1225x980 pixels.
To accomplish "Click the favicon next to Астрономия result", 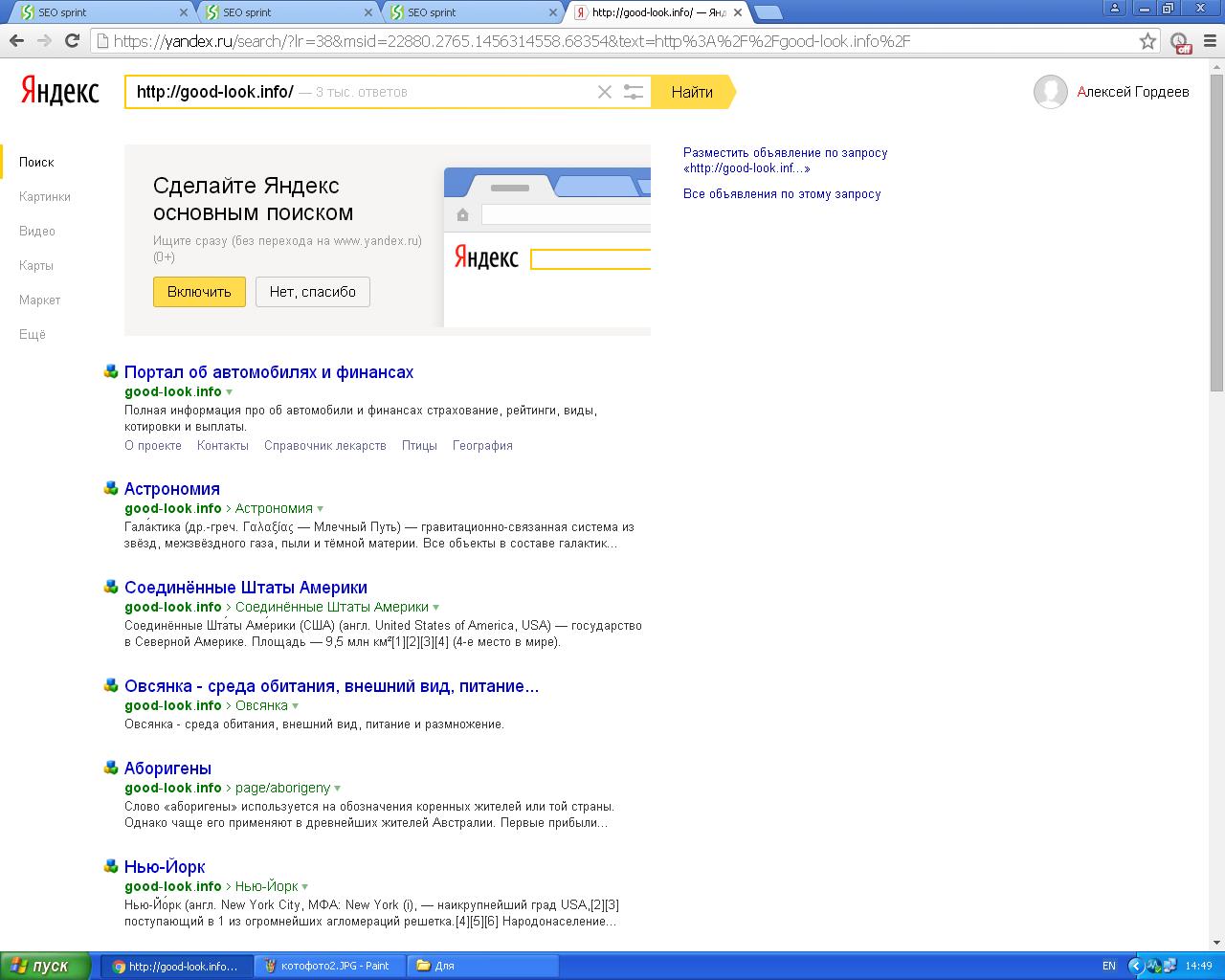I will click(111, 488).
